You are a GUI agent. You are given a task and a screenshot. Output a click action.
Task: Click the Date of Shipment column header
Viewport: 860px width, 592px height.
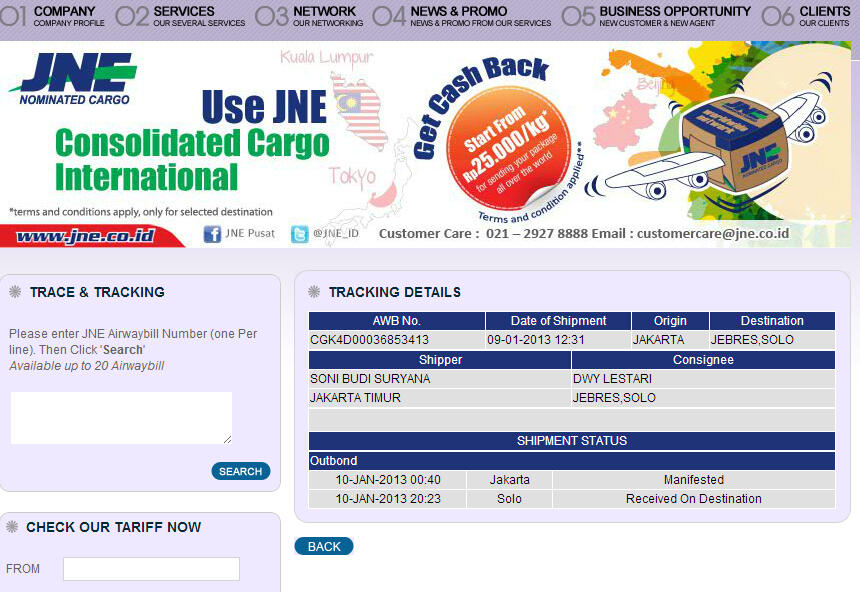point(558,320)
